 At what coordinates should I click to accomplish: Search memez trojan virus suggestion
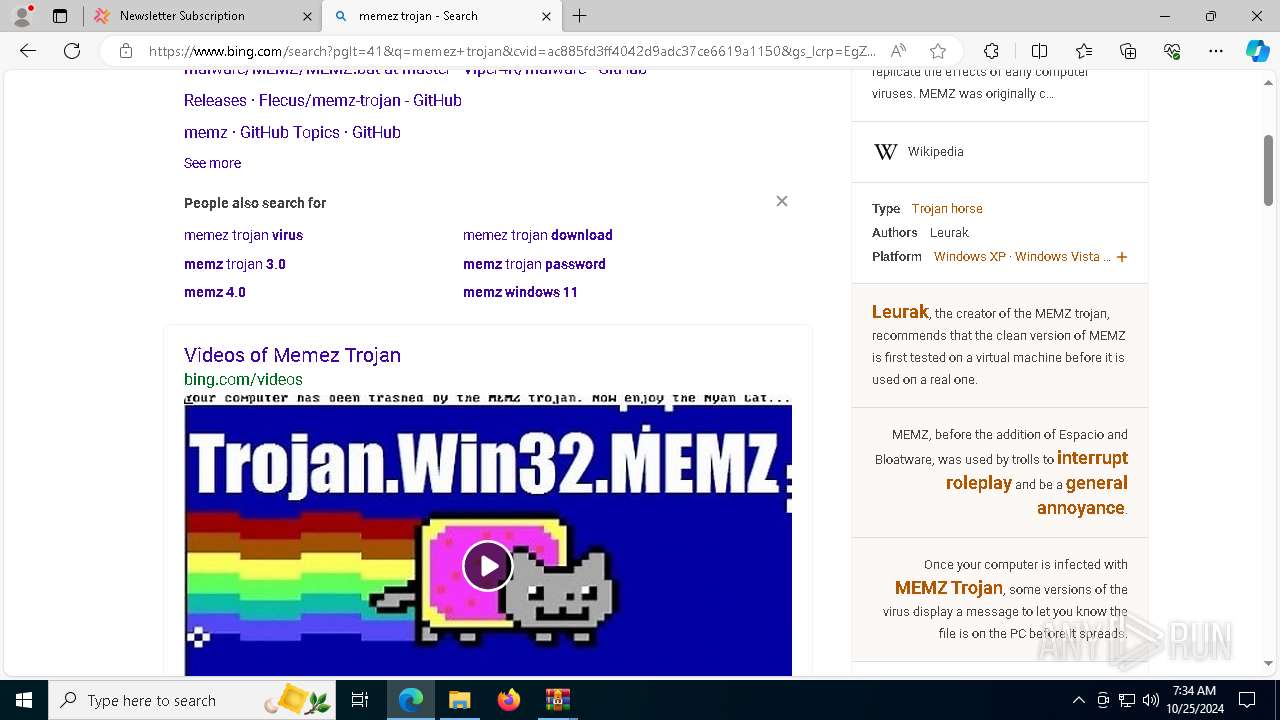[243, 235]
